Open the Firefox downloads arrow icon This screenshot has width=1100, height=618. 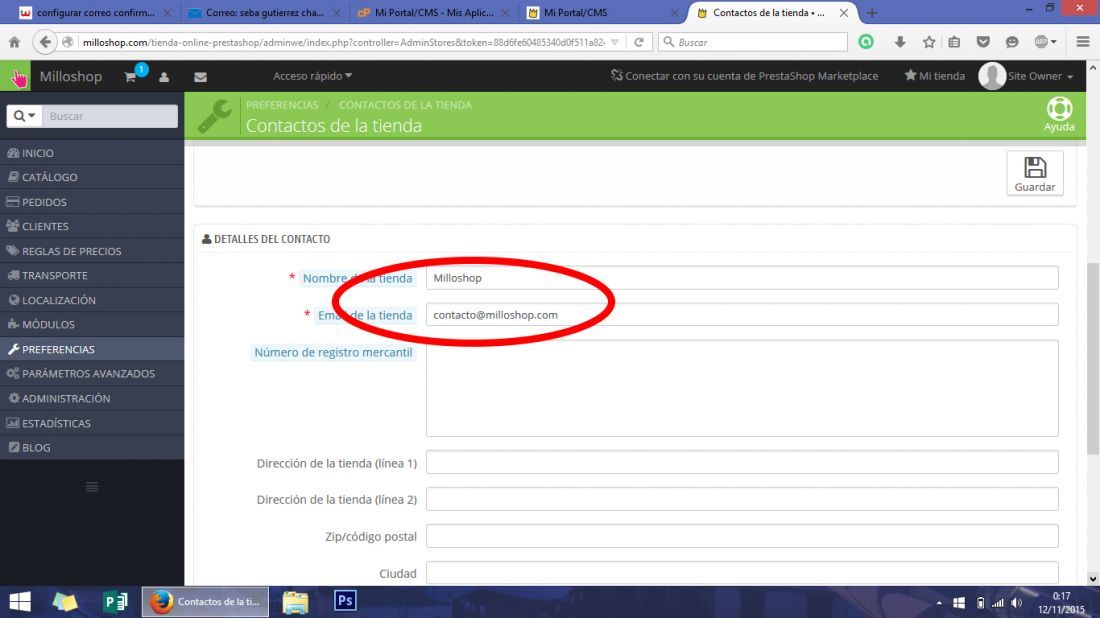click(x=900, y=42)
